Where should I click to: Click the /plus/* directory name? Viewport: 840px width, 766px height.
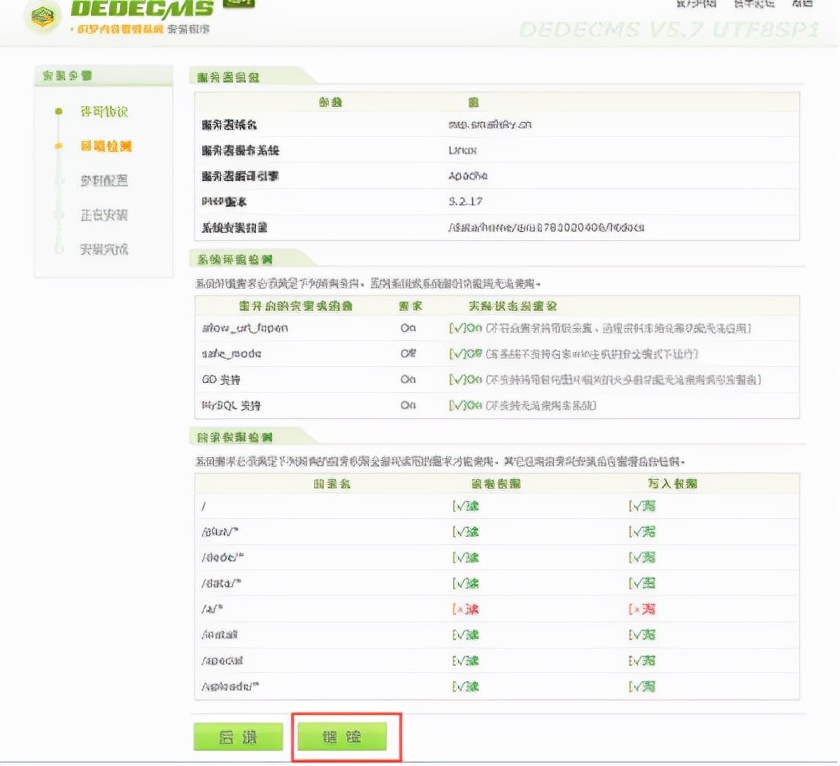coord(220,532)
